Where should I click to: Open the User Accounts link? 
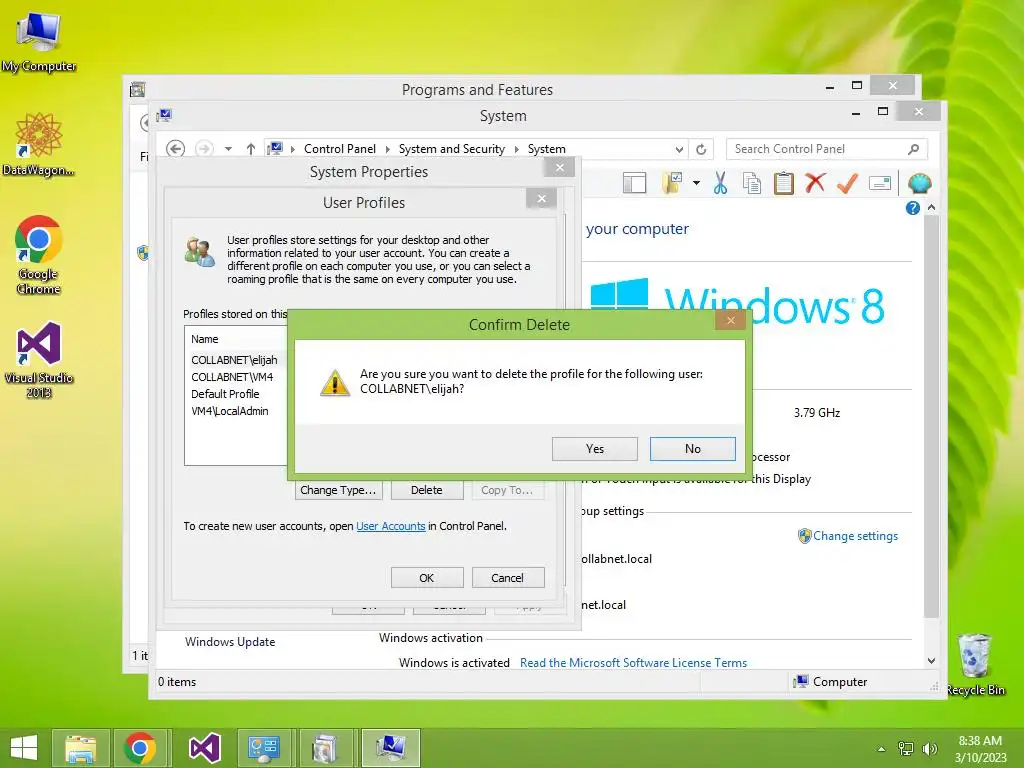[391, 526]
